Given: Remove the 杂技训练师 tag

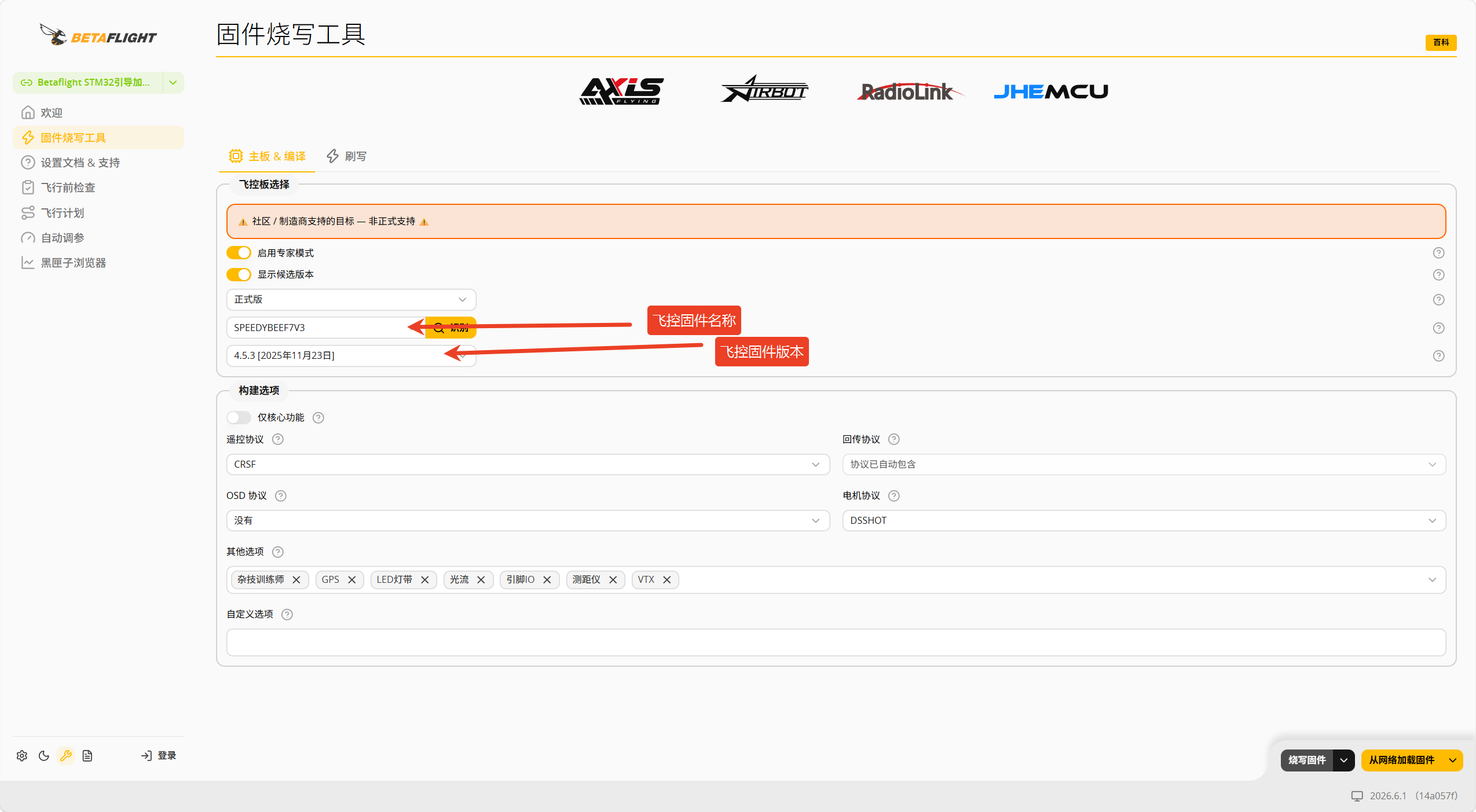Looking at the screenshot, I should tap(296, 580).
